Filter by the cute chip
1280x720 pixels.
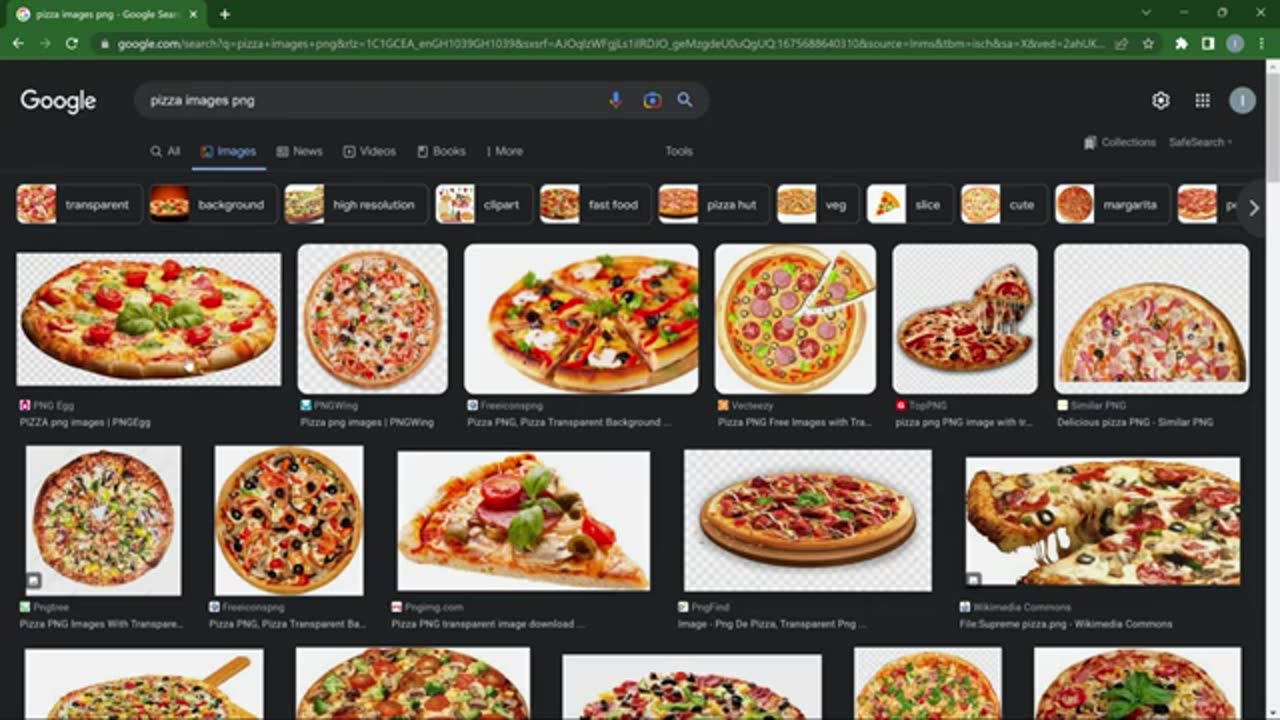tap(1003, 204)
